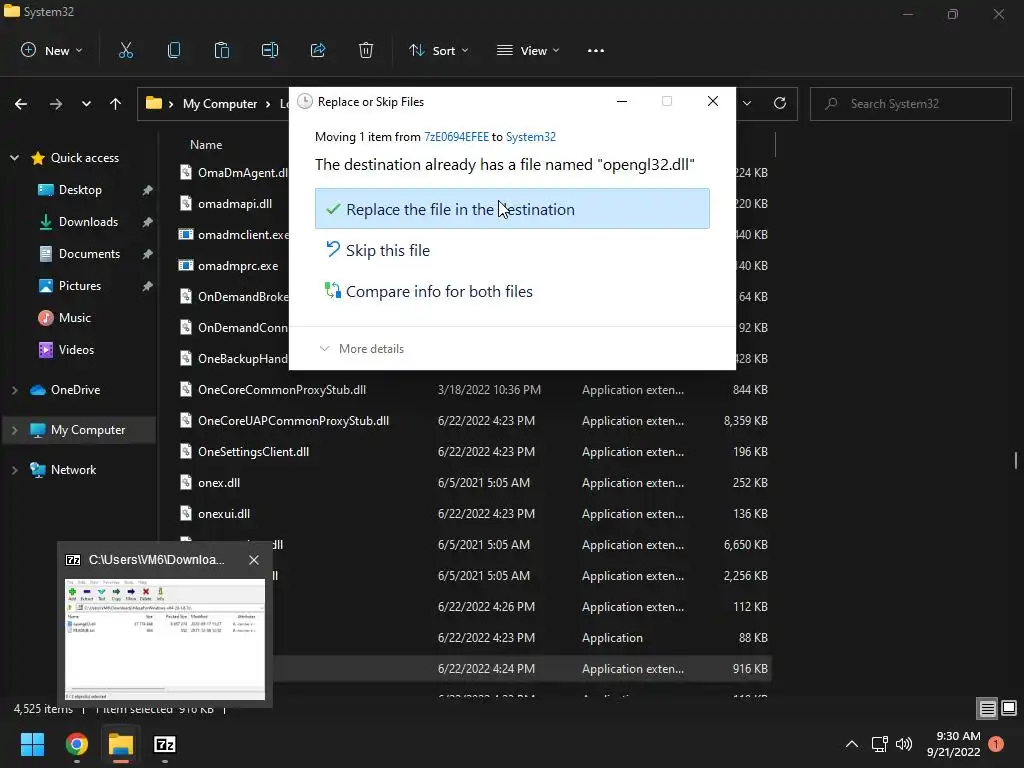Click My Computer in address breadcrumb
This screenshot has width=1024, height=768.
(x=220, y=104)
